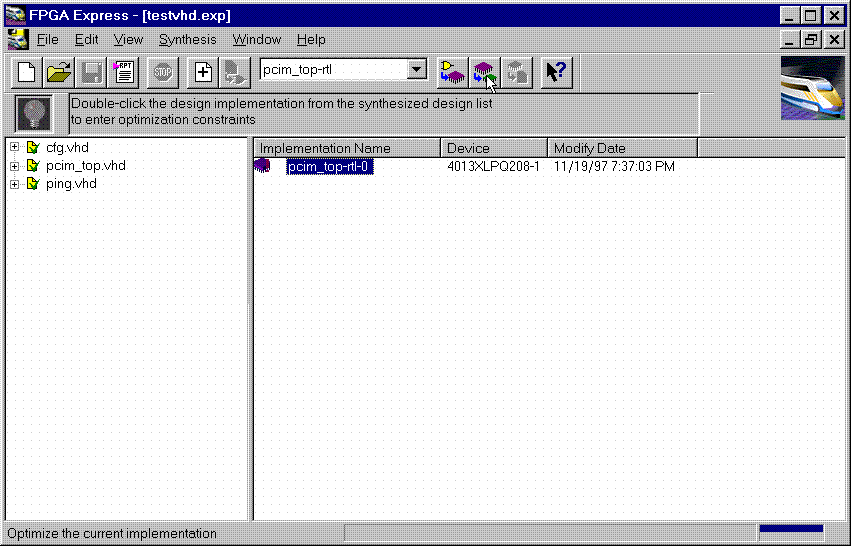
Task: Open the File menu
Action: click(47, 40)
